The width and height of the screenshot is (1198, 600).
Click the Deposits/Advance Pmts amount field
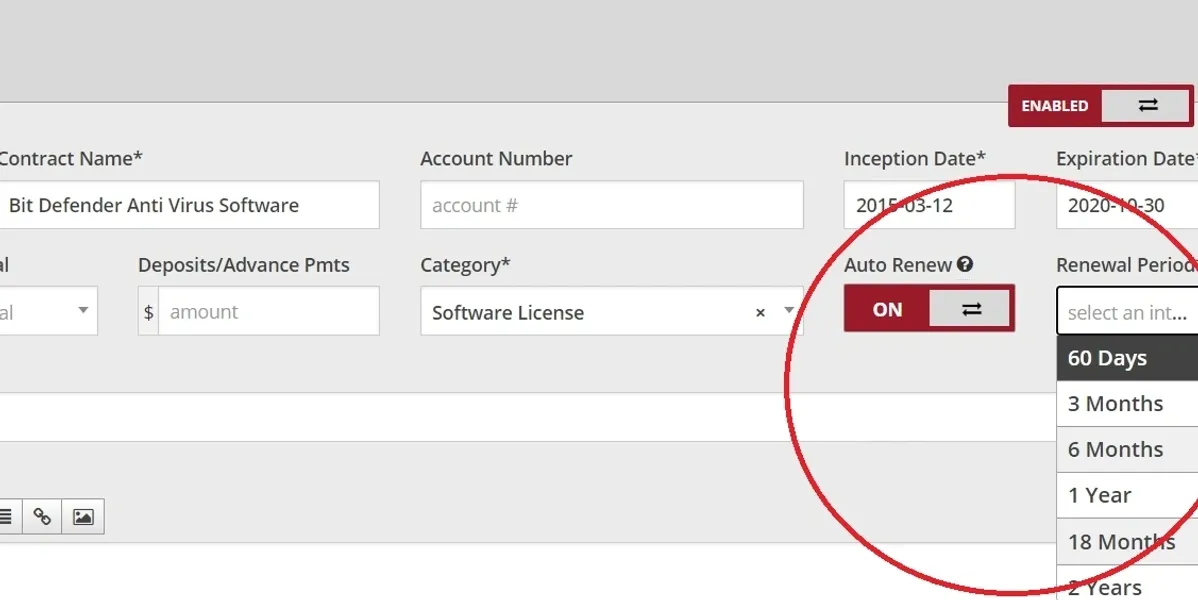(x=270, y=311)
